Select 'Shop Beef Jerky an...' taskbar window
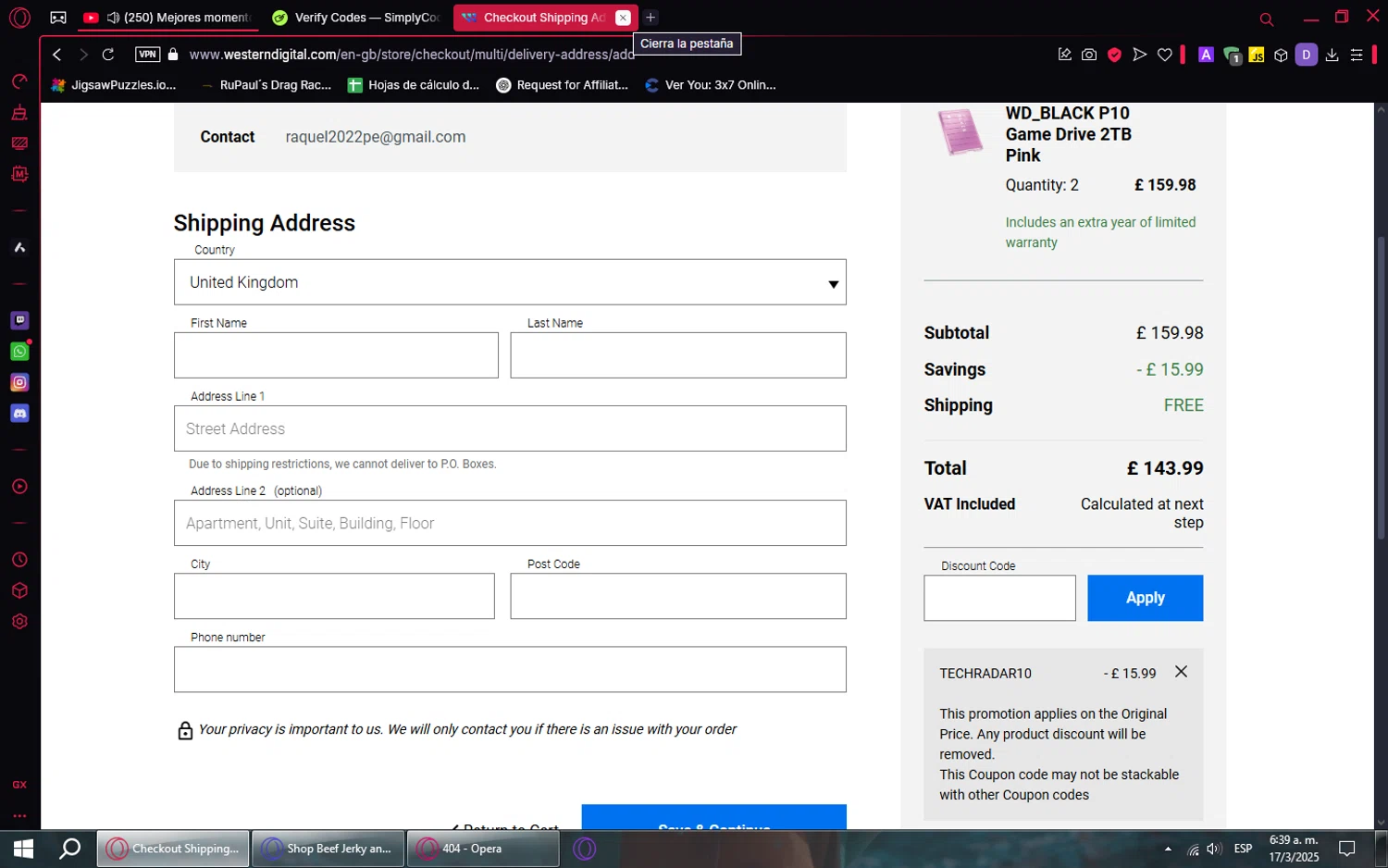The width and height of the screenshot is (1388, 868). click(328, 849)
